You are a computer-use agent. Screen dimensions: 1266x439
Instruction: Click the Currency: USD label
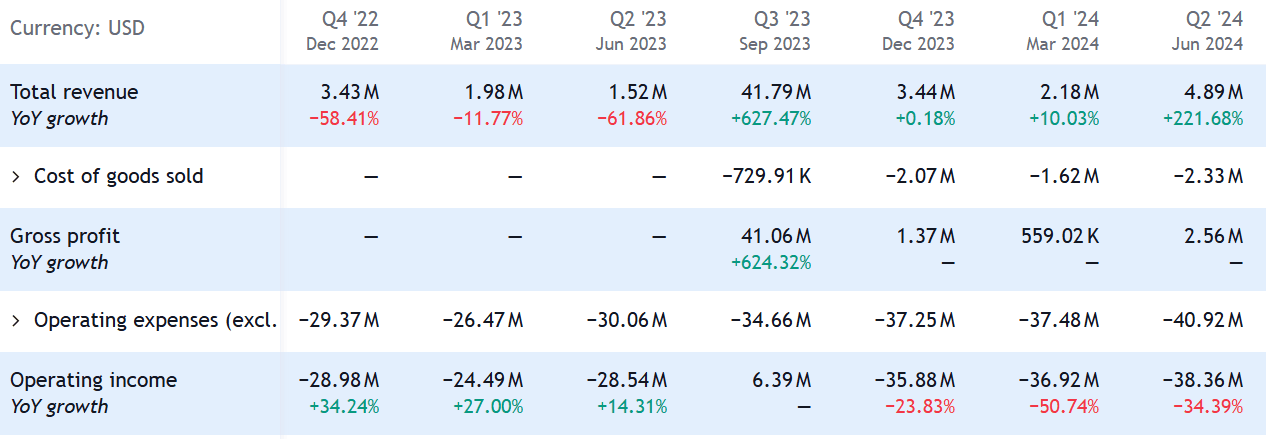point(77,28)
